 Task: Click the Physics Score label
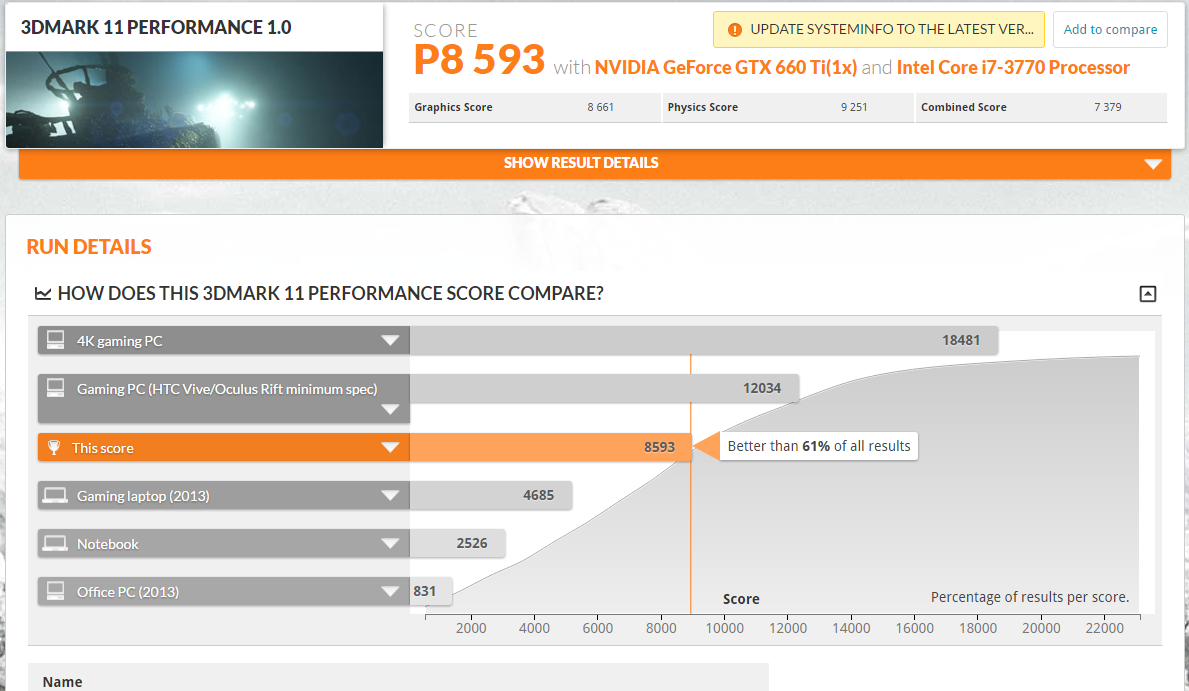point(702,108)
